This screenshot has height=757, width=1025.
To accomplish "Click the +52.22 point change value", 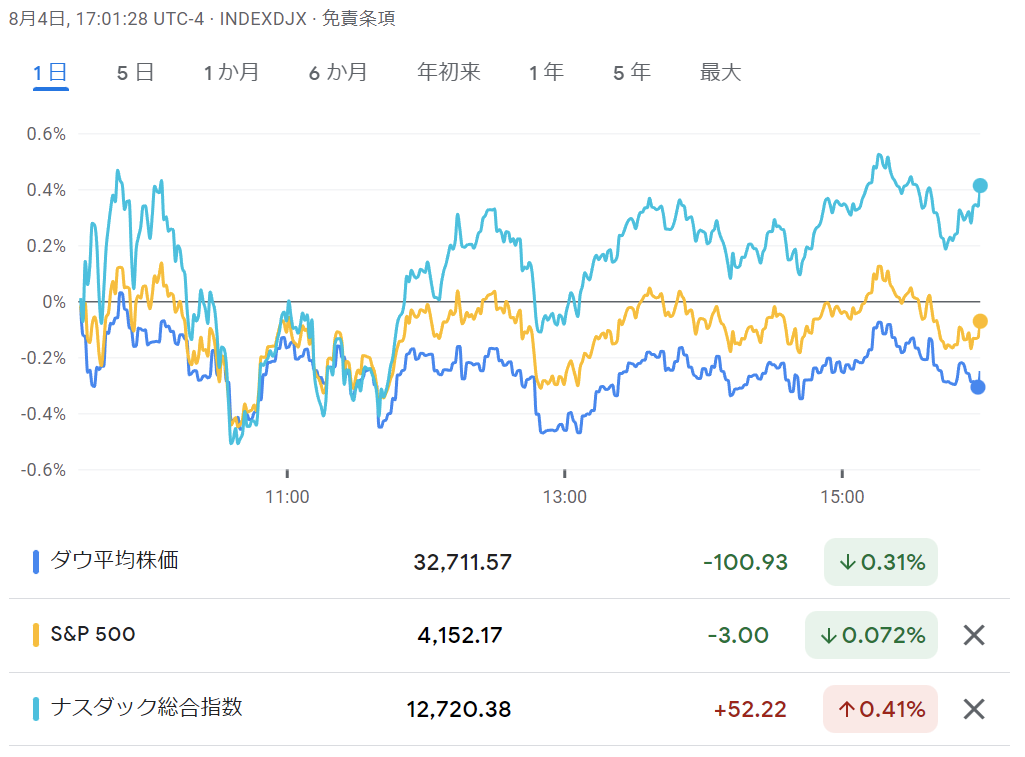I will (x=750, y=709).
